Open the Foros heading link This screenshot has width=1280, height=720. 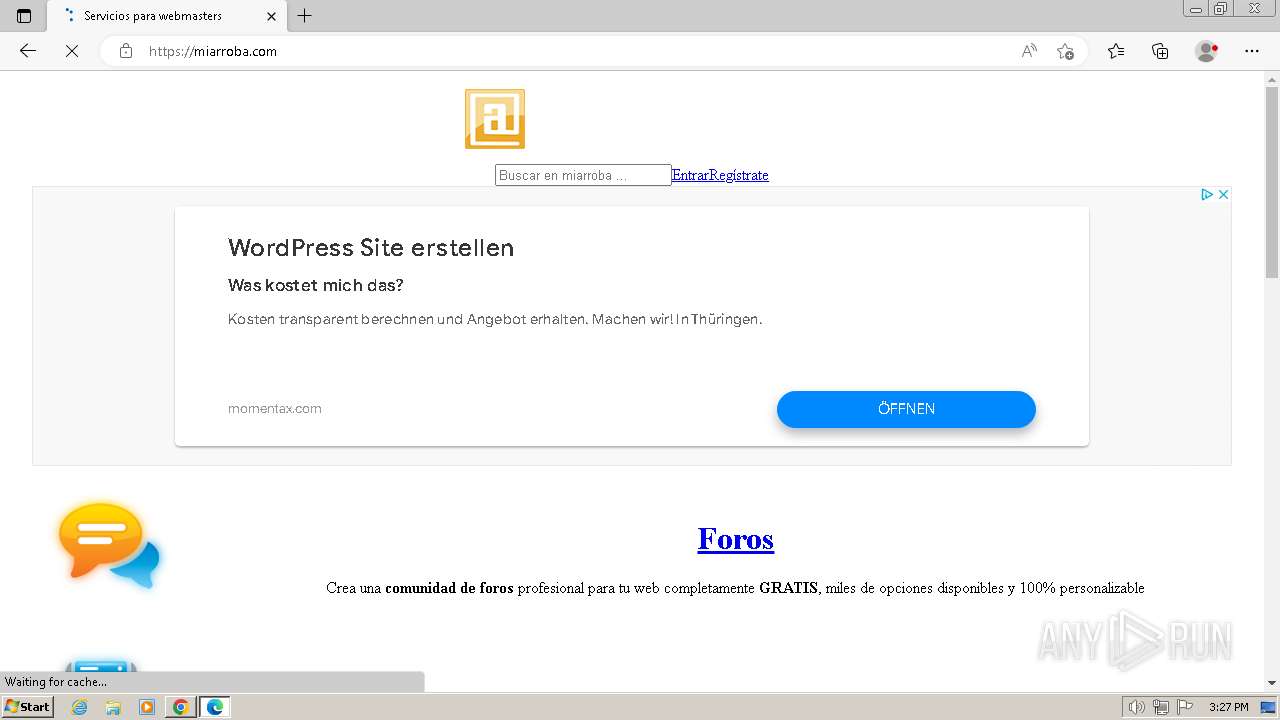[x=736, y=539]
